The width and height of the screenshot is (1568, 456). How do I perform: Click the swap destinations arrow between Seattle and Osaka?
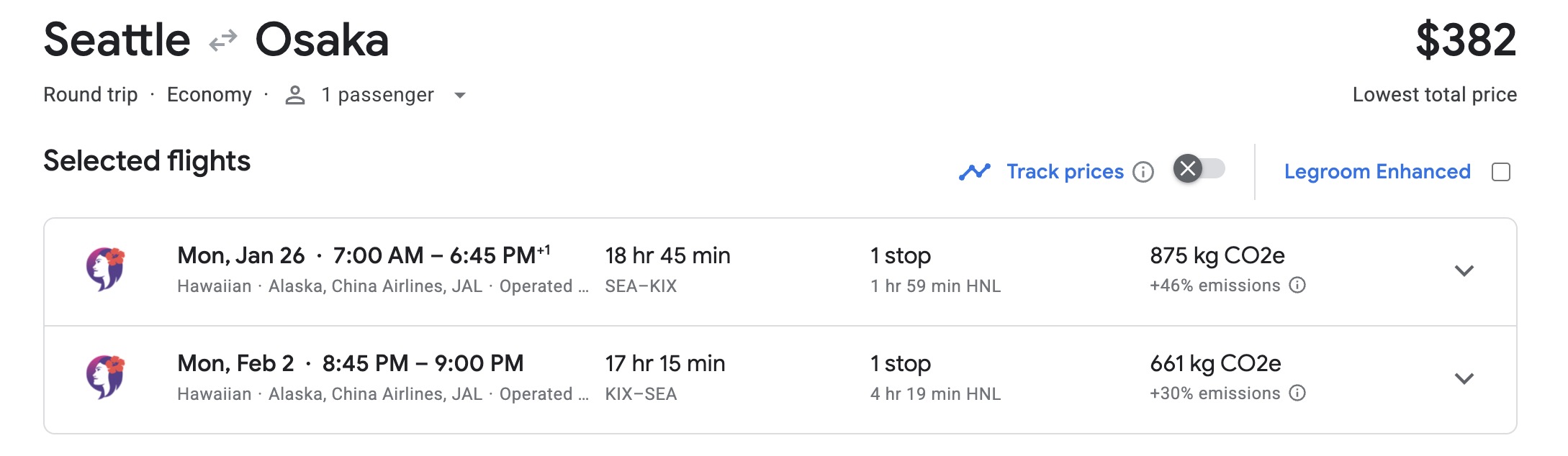pos(221,41)
